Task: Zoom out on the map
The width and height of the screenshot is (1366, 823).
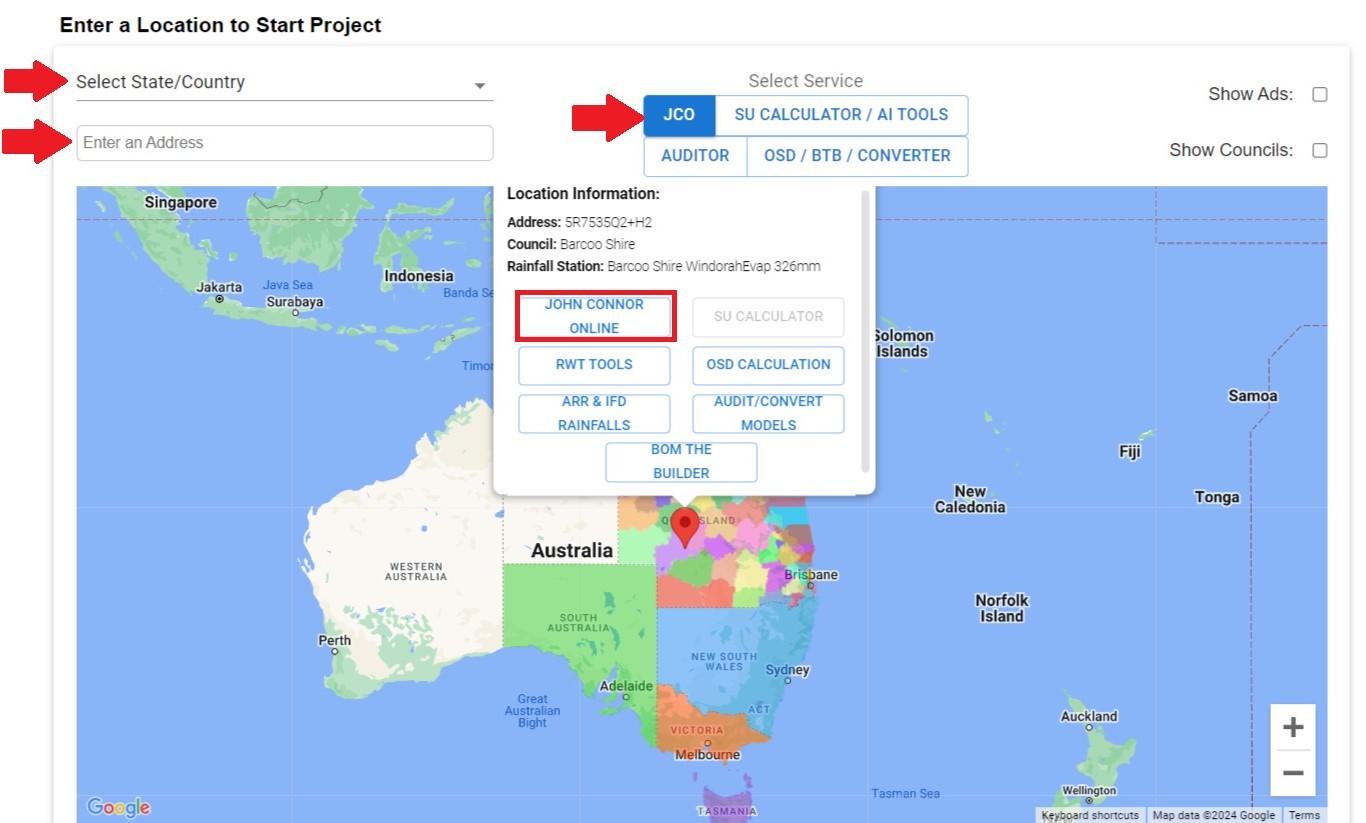Action: click(x=1293, y=773)
